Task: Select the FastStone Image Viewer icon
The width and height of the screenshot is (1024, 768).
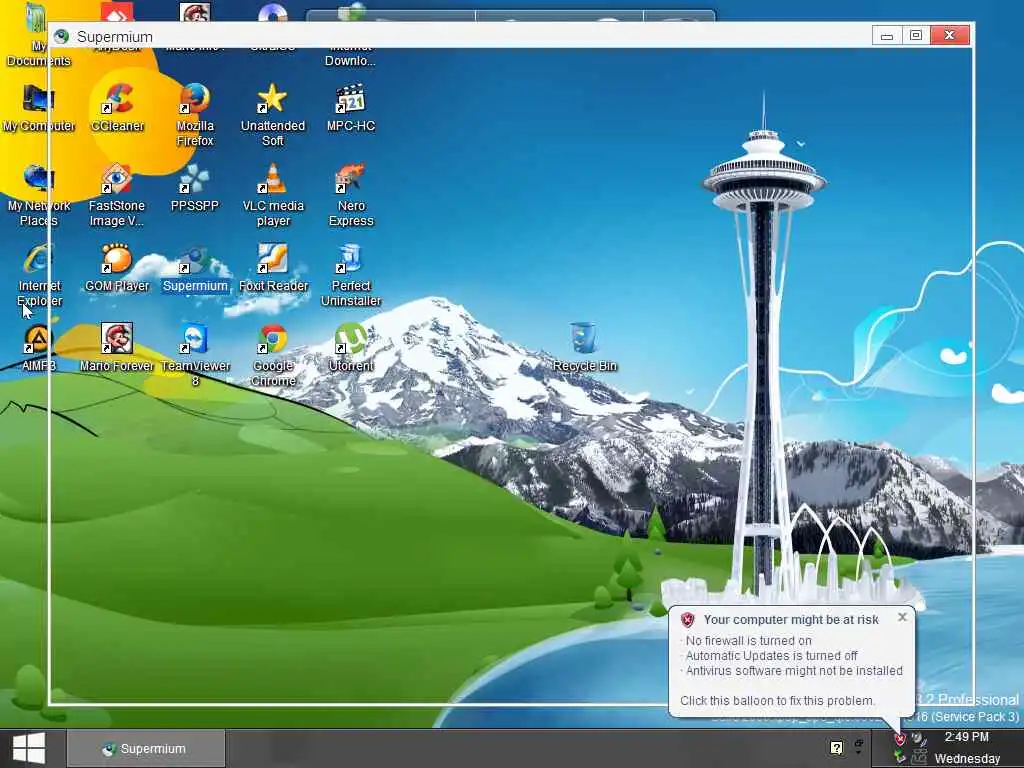Action: (117, 195)
